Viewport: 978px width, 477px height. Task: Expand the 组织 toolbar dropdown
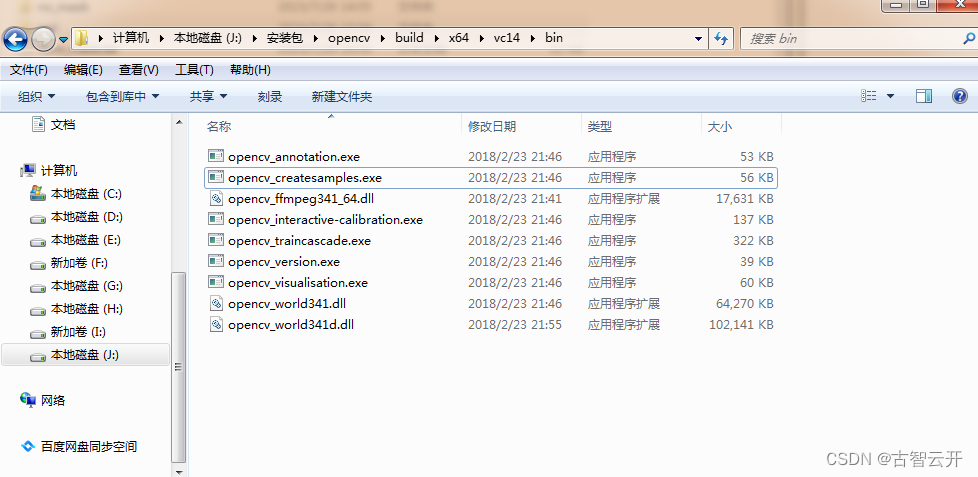tap(36, 97)
